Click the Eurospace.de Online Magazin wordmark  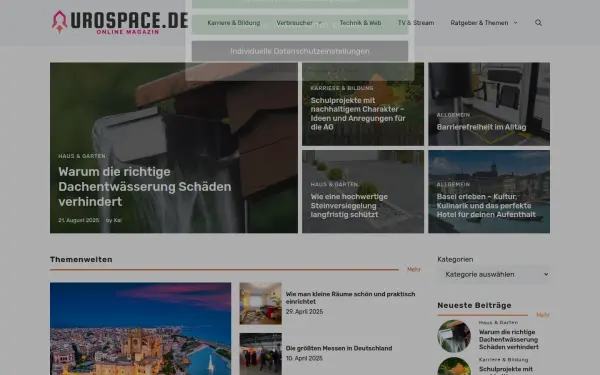pos(129,23)
